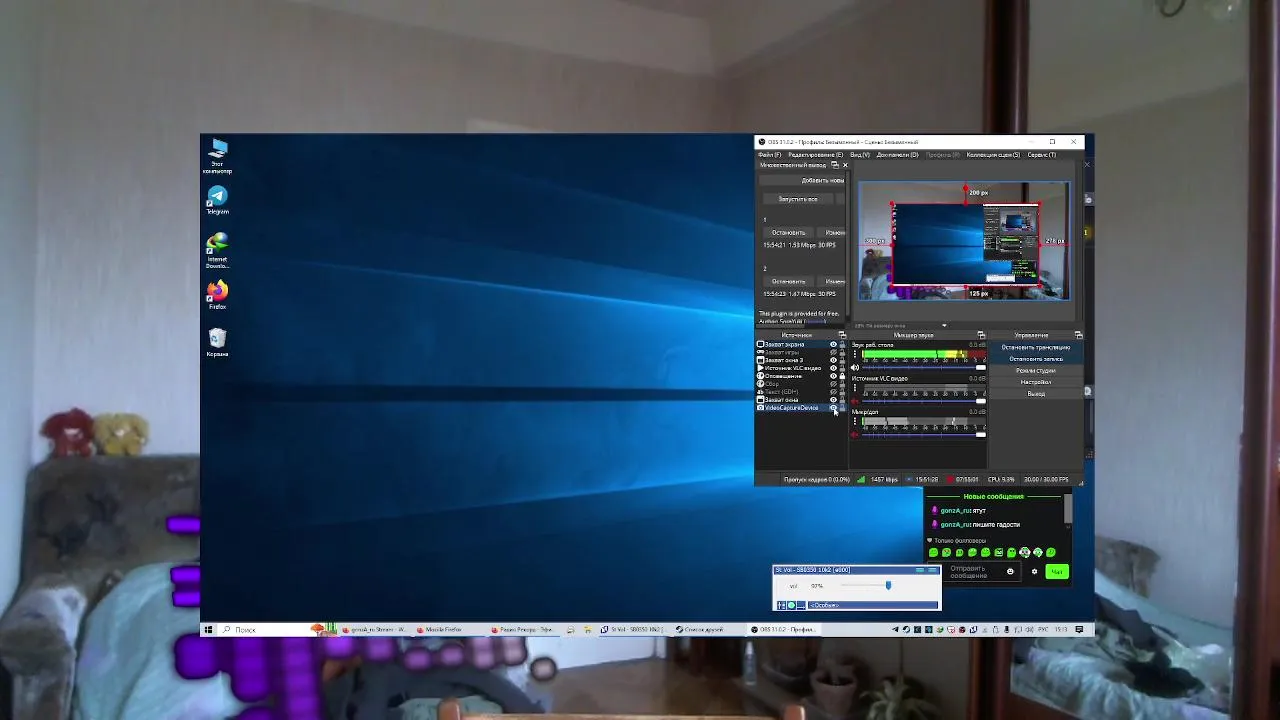Select the Этот компьютер desktop icon
The image size is (1280, 720).
217,157
